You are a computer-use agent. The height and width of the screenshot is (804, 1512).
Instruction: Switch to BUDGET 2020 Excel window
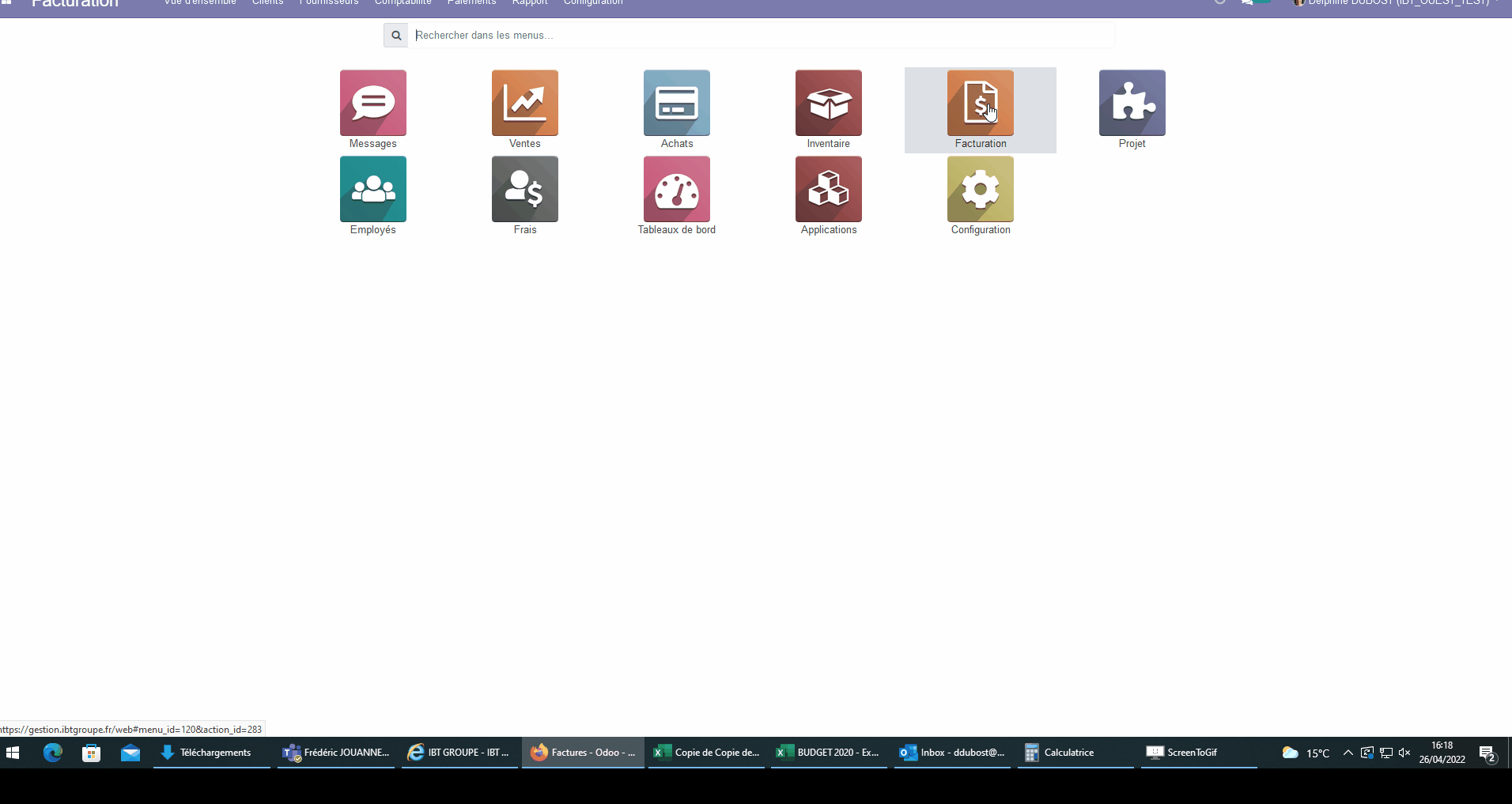[x=829, y=753]
